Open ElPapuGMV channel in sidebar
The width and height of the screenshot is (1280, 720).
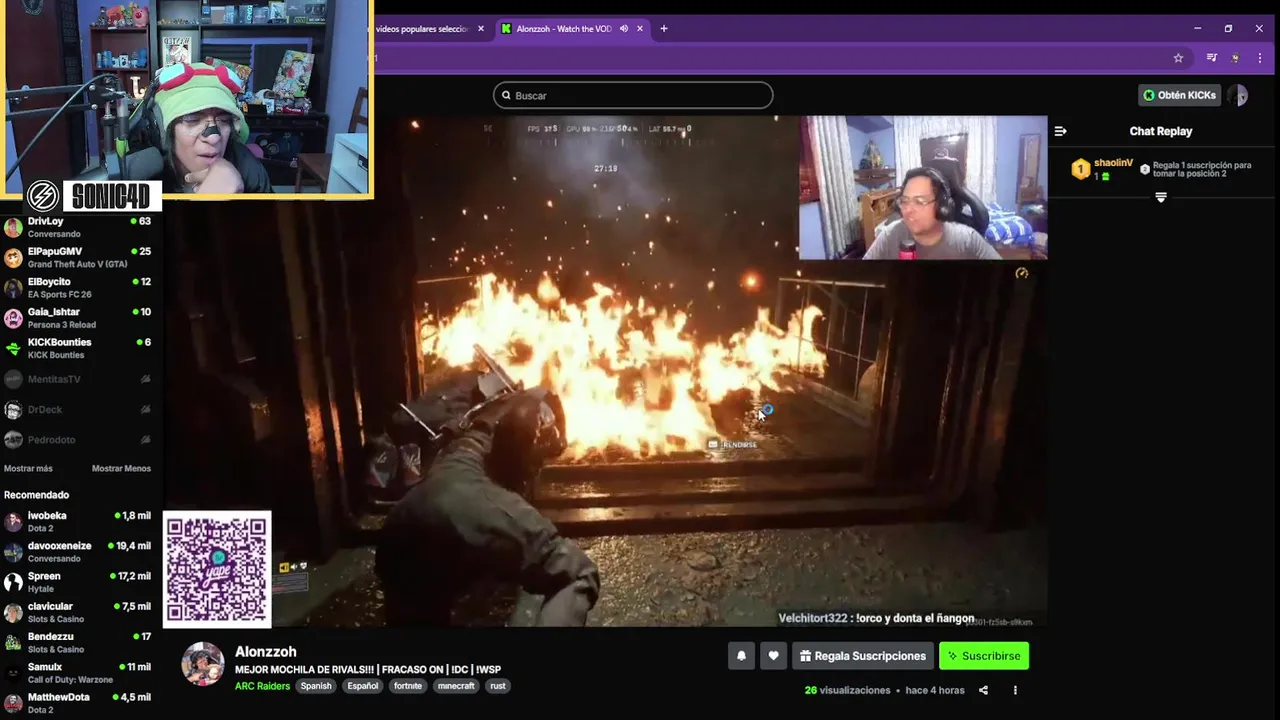pyautogui.click(x=80, y=257)
